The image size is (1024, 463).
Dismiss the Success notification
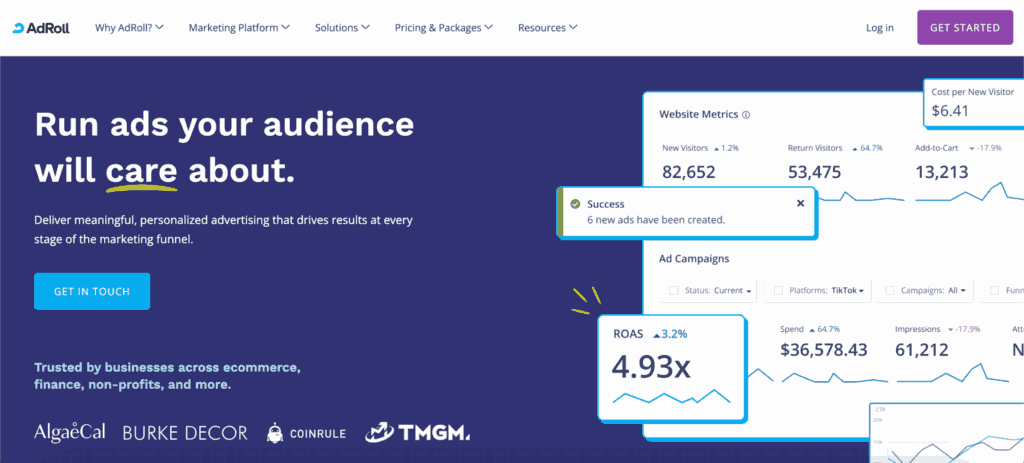[x=800, y=203]
